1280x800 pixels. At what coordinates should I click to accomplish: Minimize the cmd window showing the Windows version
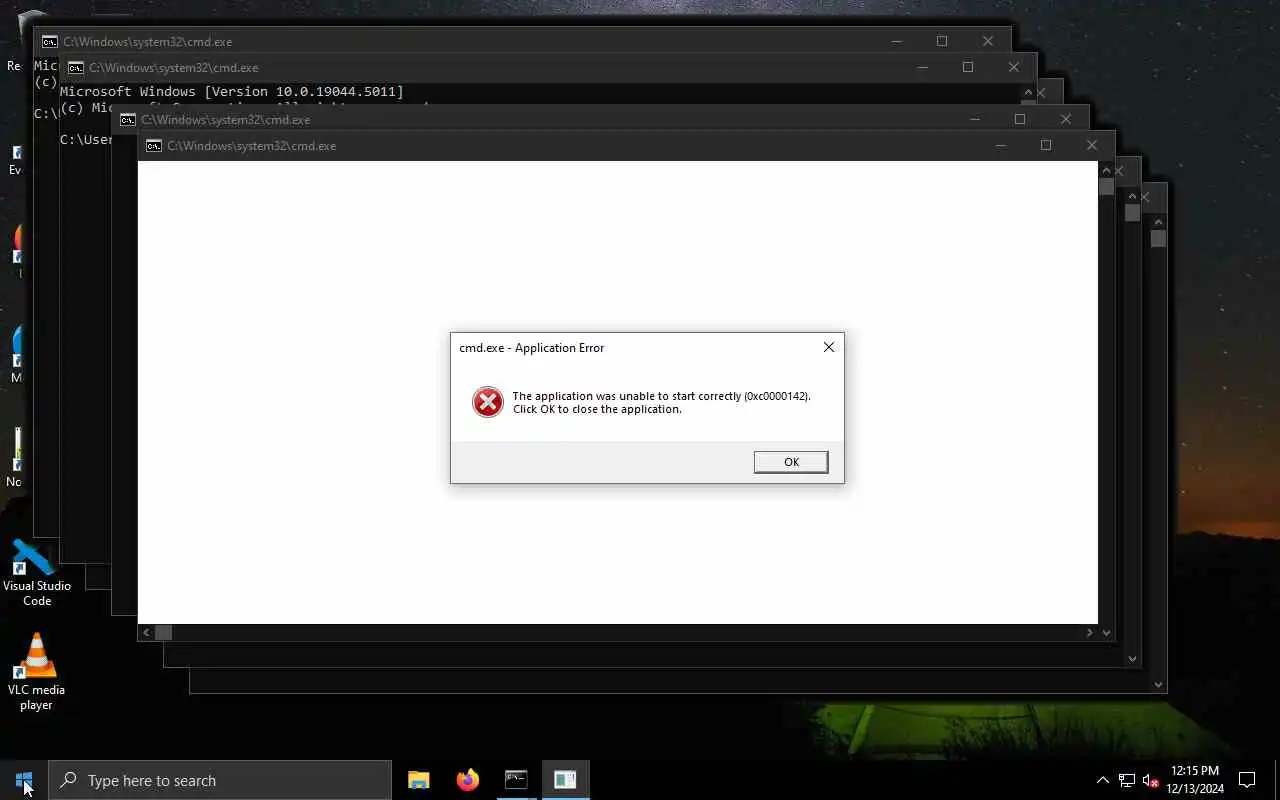coord(922,67)
